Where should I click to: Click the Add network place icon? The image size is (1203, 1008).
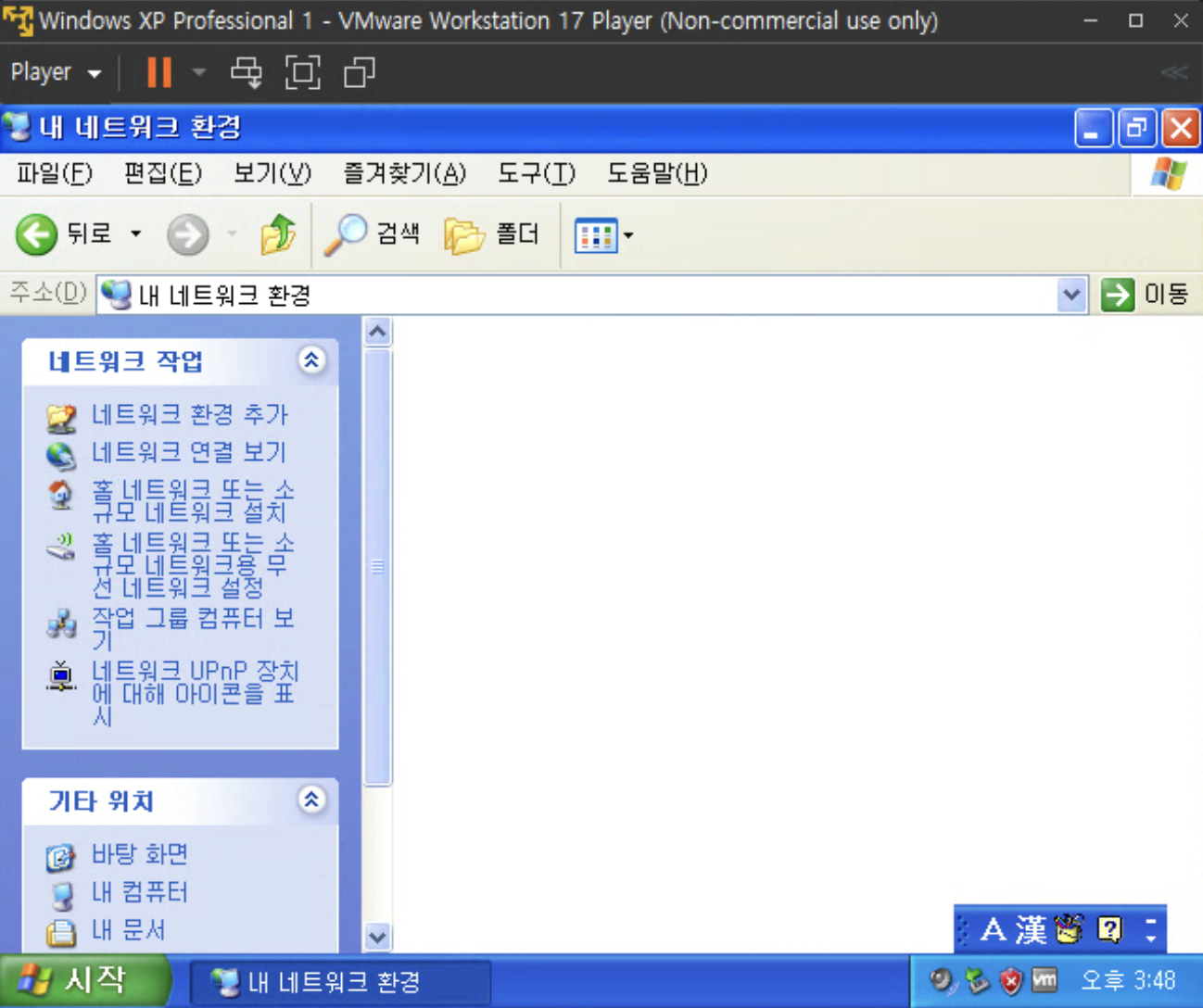point(61,418)
